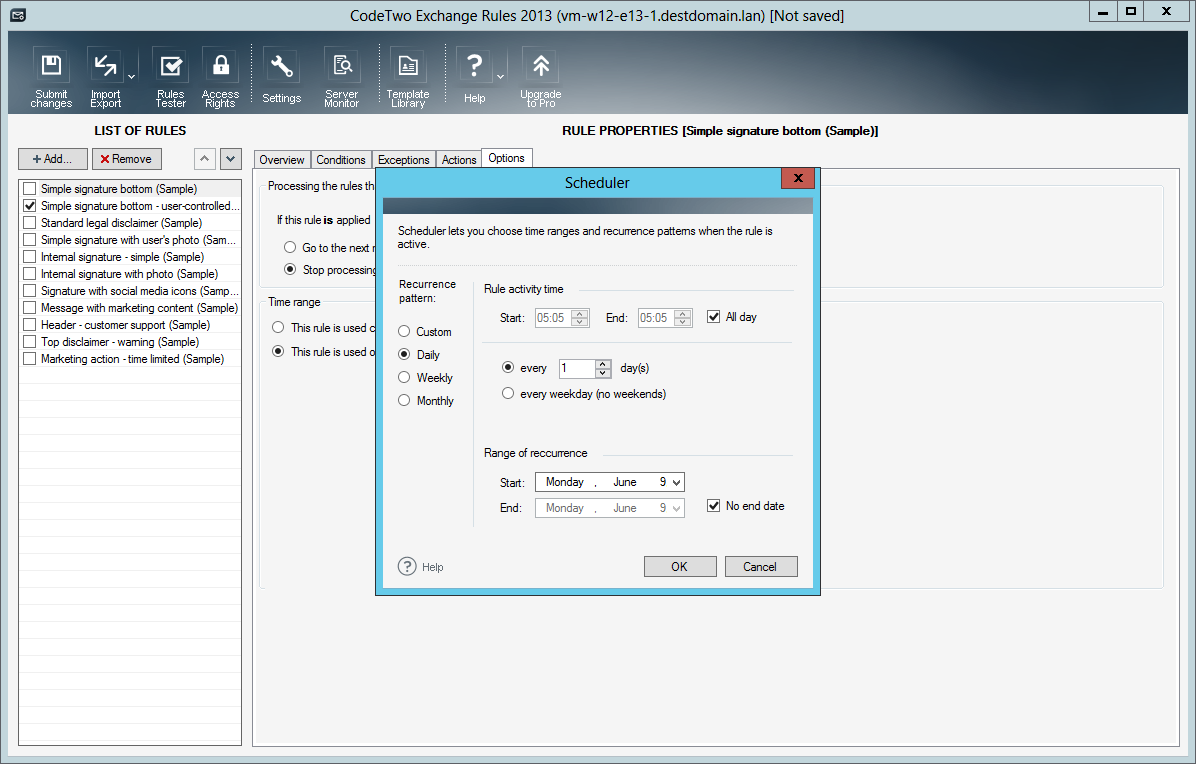Select Custom recurrence pattern

click(404, 332)
